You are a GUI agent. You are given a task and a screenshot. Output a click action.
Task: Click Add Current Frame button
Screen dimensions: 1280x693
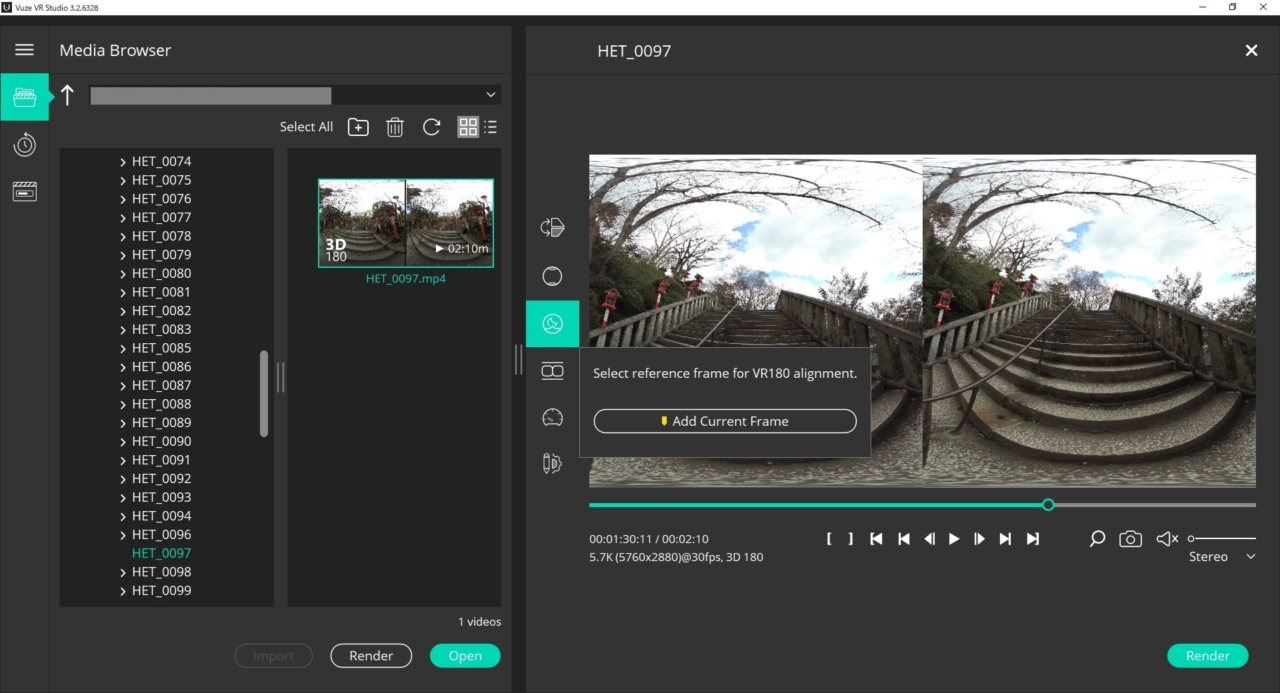click(x=725, y=421)
